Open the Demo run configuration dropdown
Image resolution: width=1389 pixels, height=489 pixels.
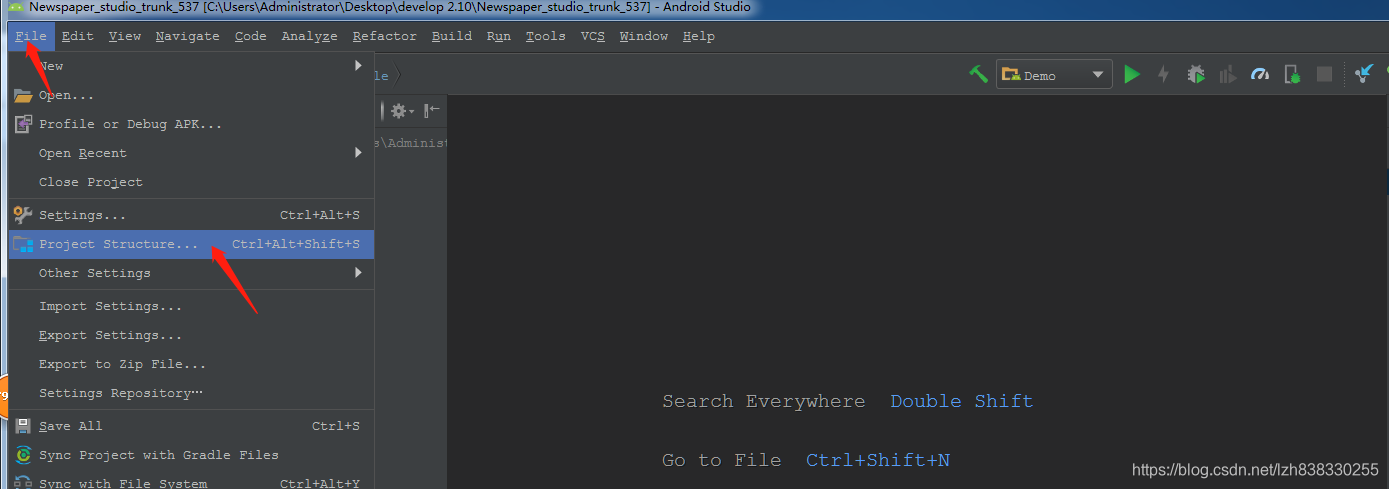(1054, 75)
